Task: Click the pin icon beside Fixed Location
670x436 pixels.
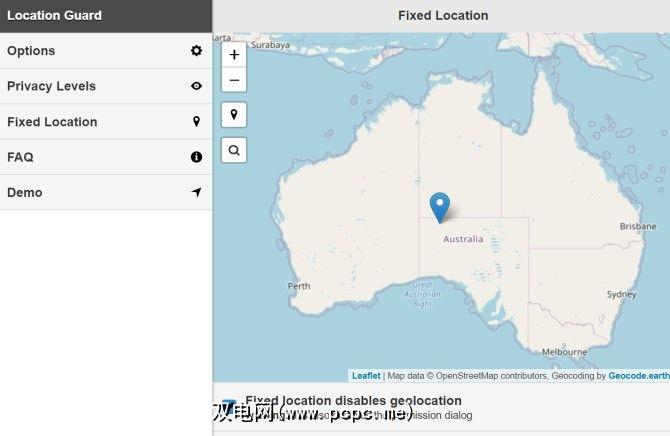Action: tap(196, 121)
